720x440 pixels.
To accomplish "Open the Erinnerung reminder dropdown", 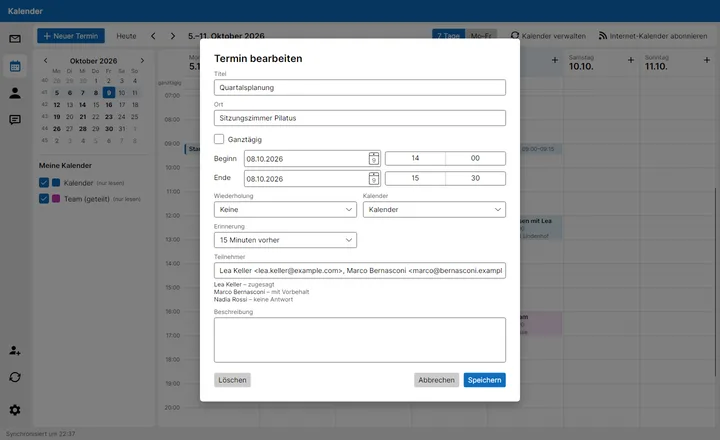I will (x=285, y=240).
